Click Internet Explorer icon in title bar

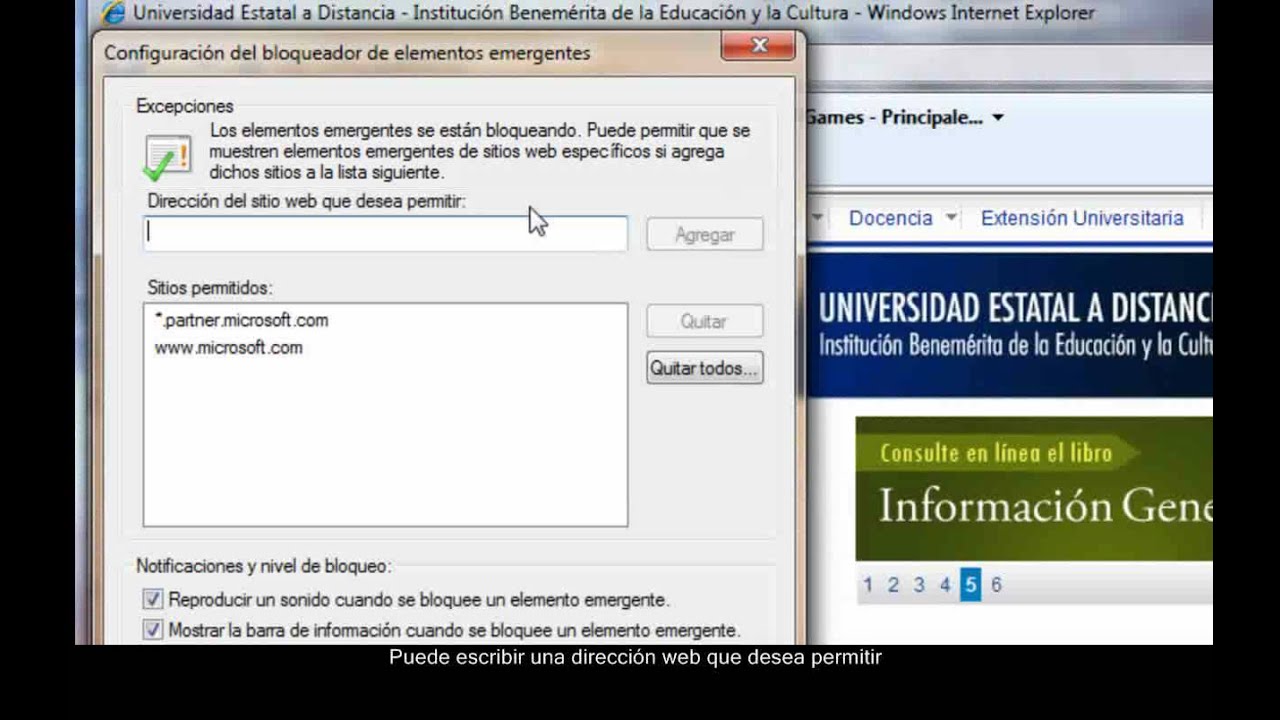pyautogui.click(x=113, y=13)
